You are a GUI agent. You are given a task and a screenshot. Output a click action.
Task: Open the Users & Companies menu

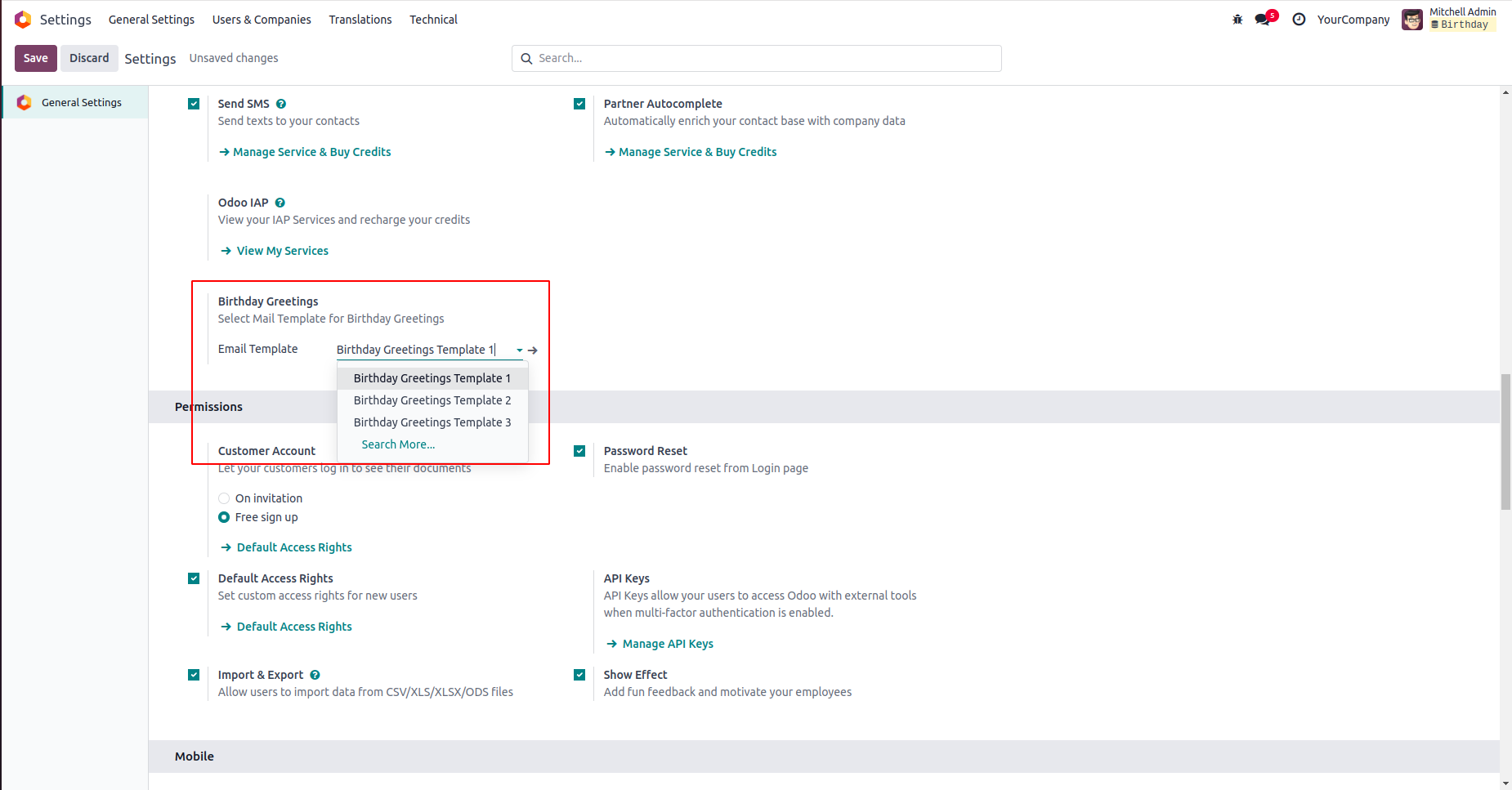pyautogui.click(x=262, y=20)
